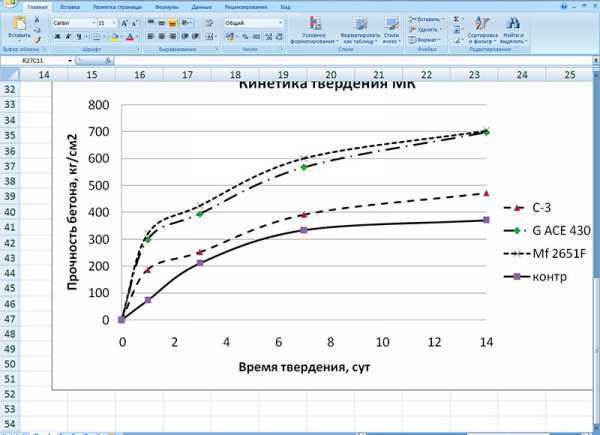Switch to the Вставка ribbon tab

coord(70,6)
